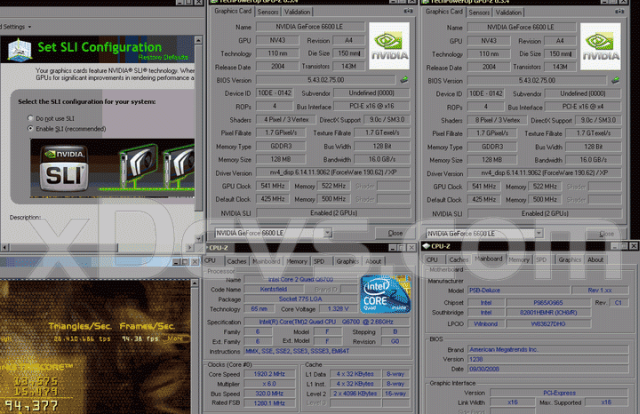640x414 pixels.
Task: Select Graphics Card tab in left GPU-Z
Action: coord(233,11)
